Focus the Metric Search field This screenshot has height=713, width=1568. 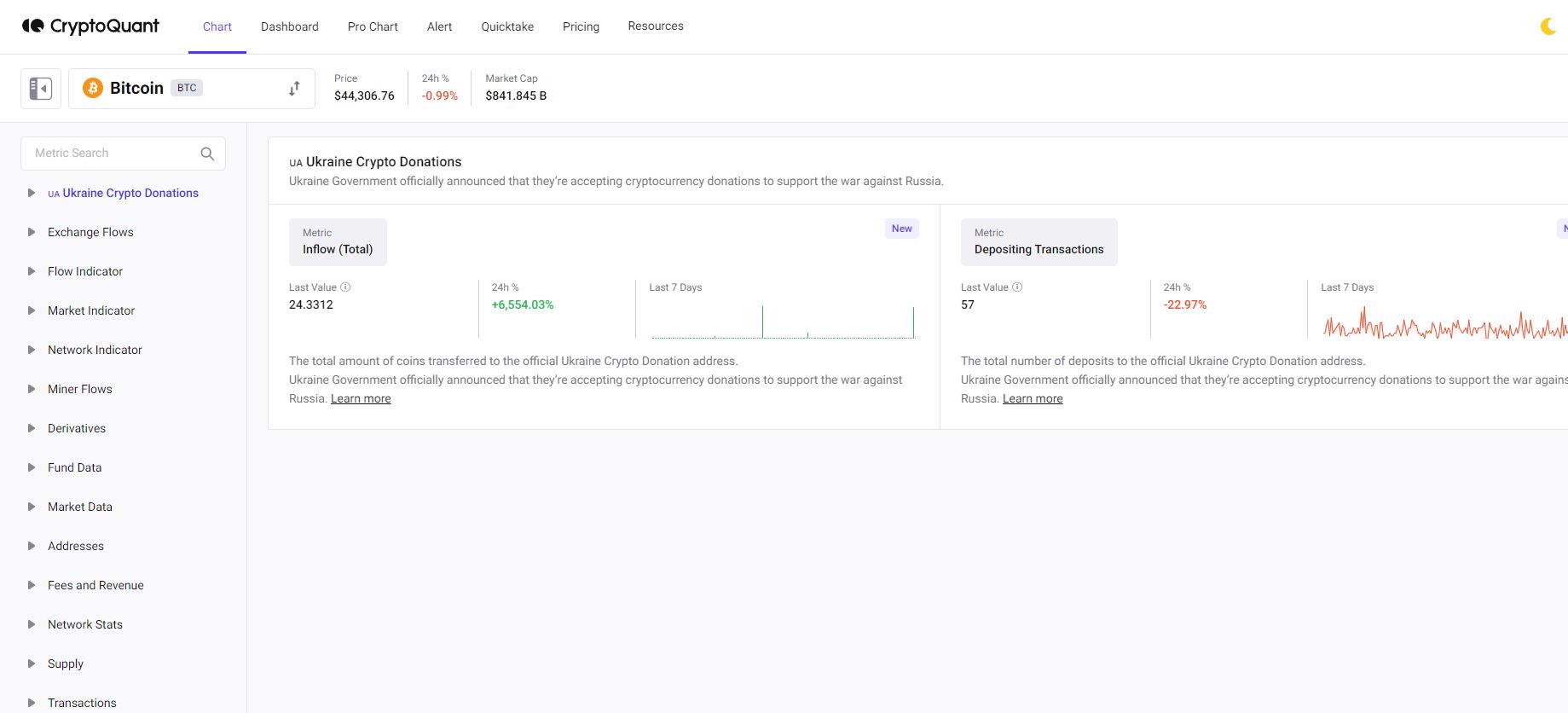pyautogui.click(x=123, y=154)
